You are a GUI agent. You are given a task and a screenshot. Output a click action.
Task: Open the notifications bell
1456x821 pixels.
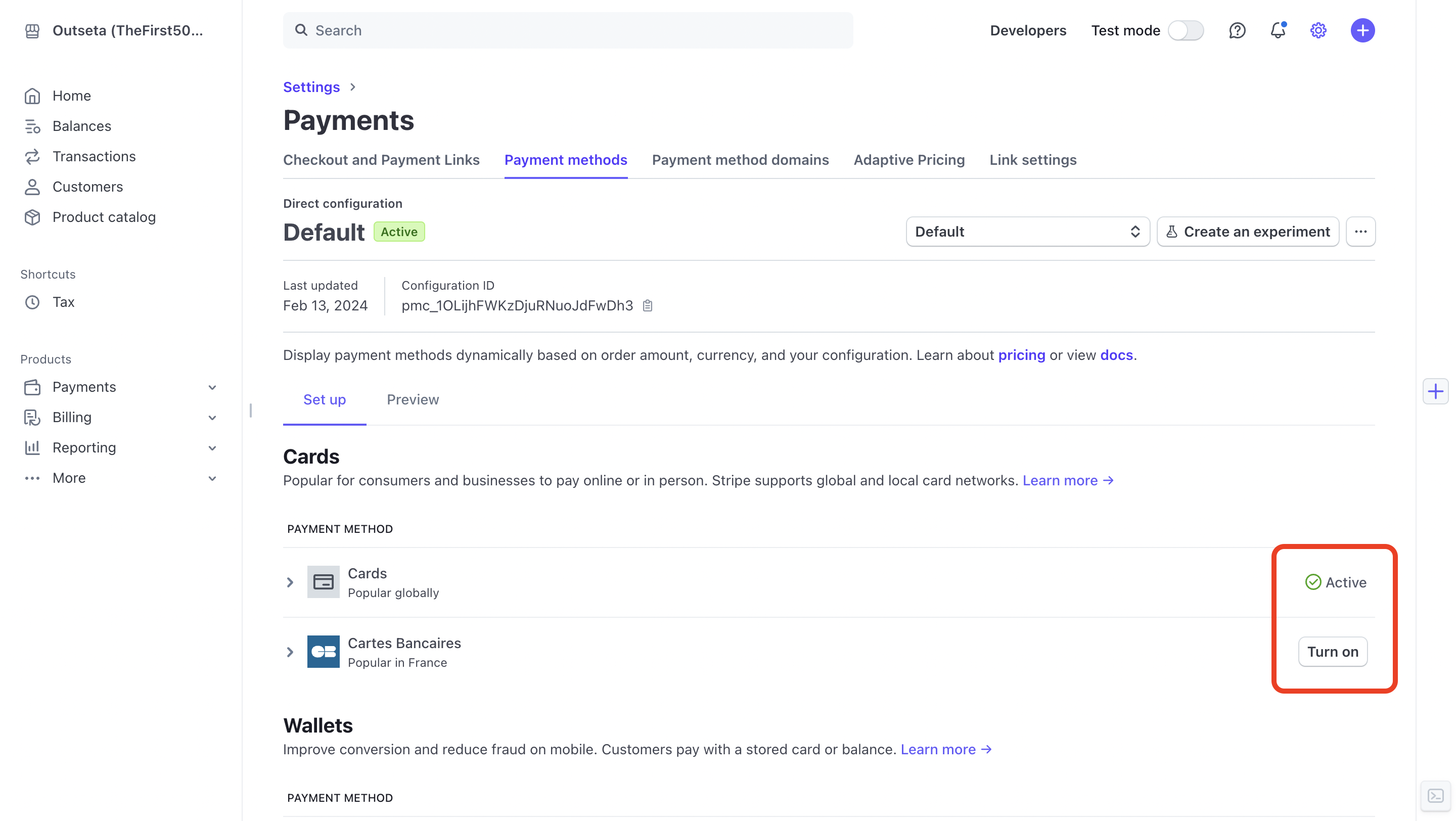tap(1278, 30)
